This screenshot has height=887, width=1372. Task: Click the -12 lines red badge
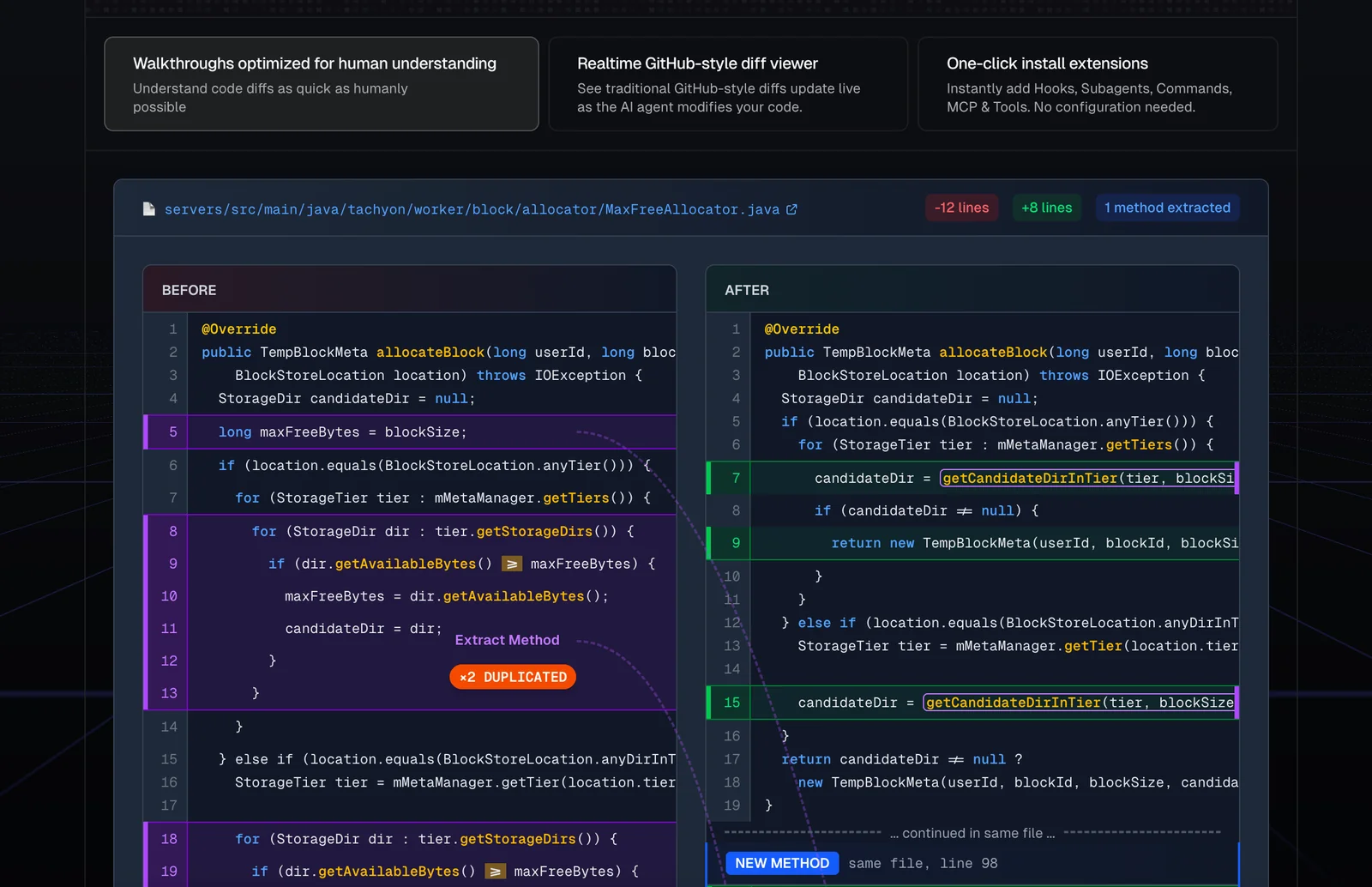pos(961,208)
